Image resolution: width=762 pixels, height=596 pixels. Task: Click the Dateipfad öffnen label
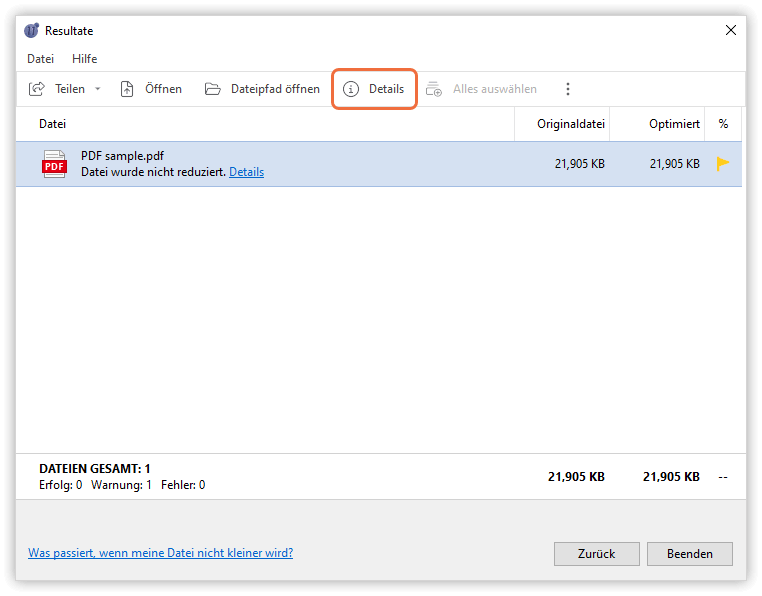pyautogui.click(x=275, y=89)
